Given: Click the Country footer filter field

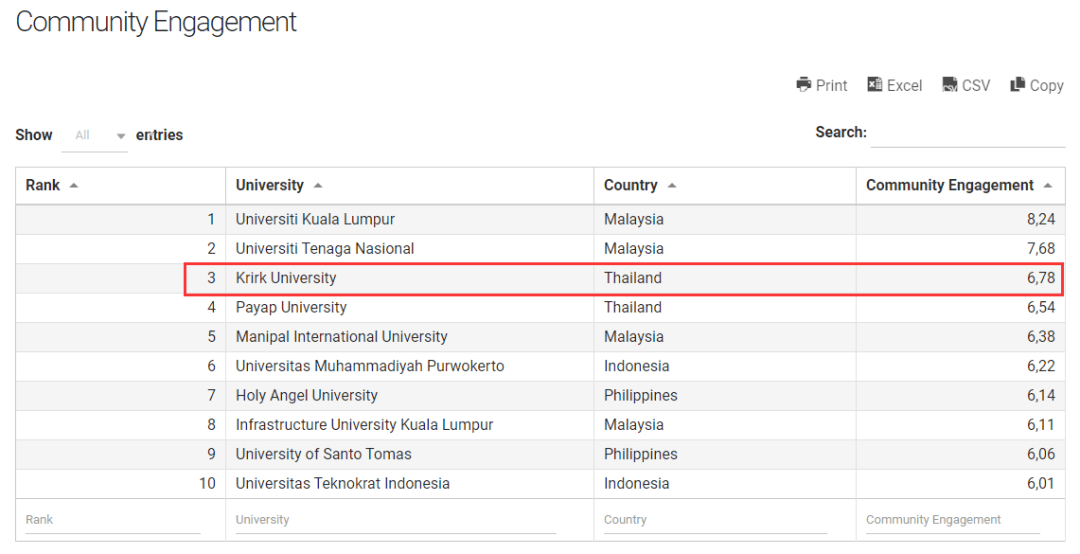Looking at the screenshot, I should tap(720, 520).
